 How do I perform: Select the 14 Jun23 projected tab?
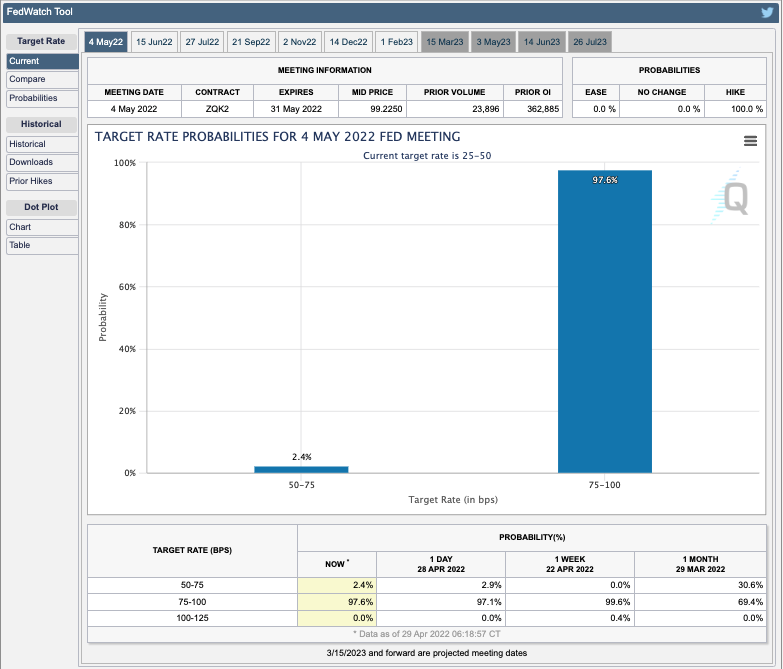542,42
